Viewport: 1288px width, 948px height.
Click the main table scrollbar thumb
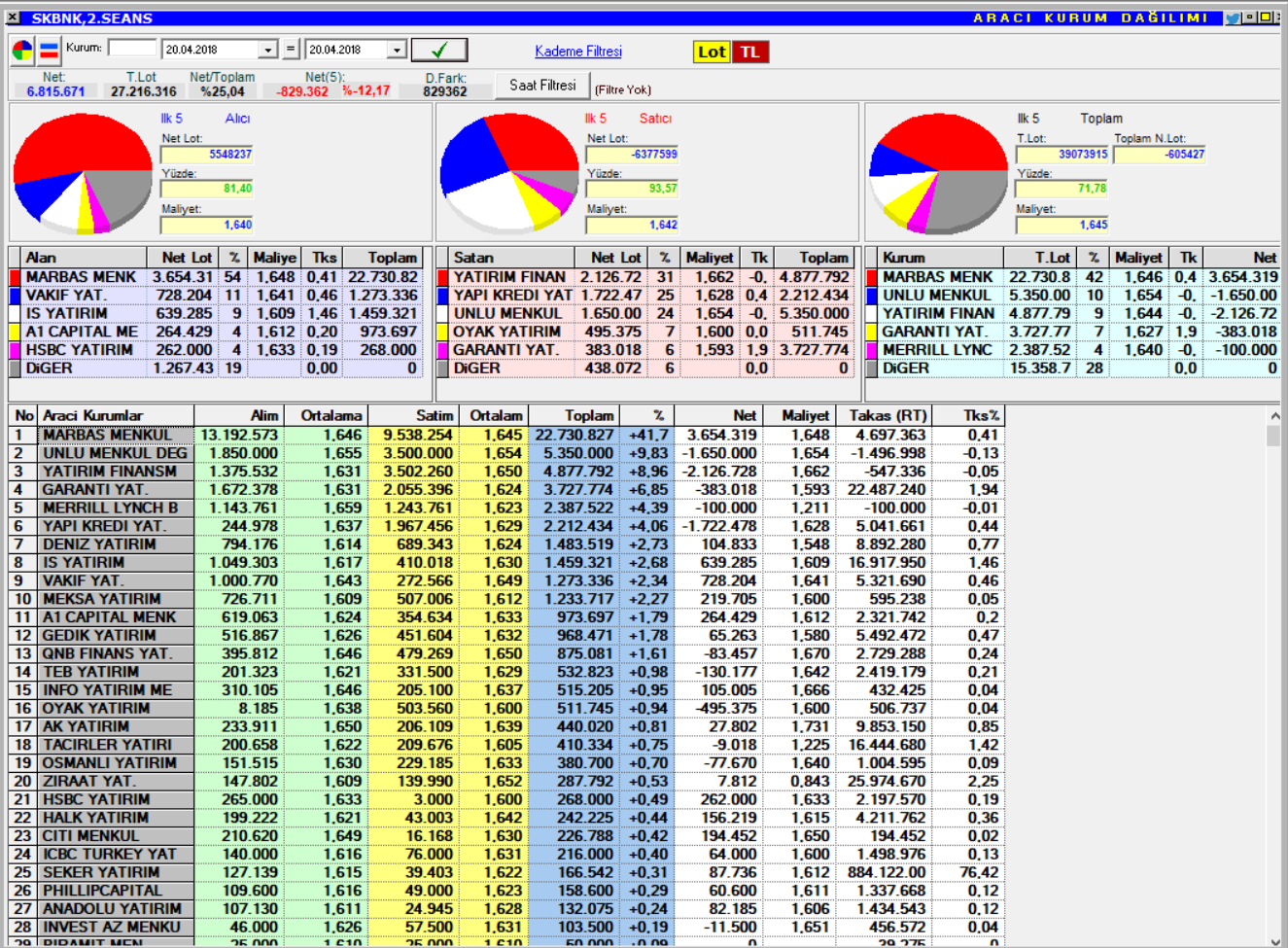(1274, 435)
